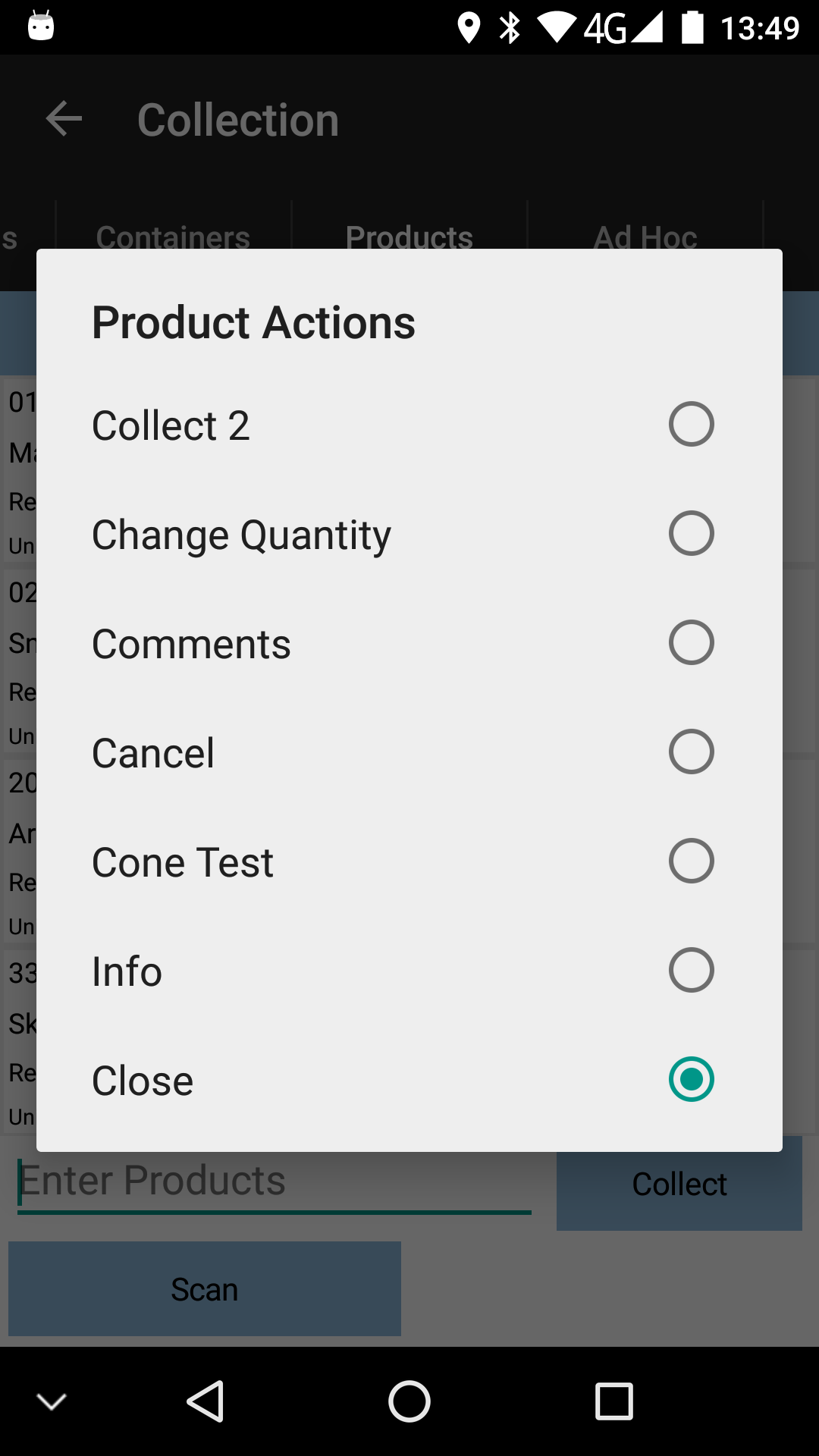Switch to the Ad Hoc tab
The image size is (819, 1456).
(645, 237)
